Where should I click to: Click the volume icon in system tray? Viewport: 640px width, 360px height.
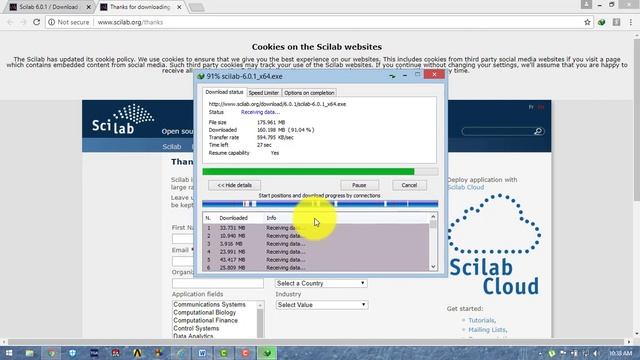pos(596,353)
